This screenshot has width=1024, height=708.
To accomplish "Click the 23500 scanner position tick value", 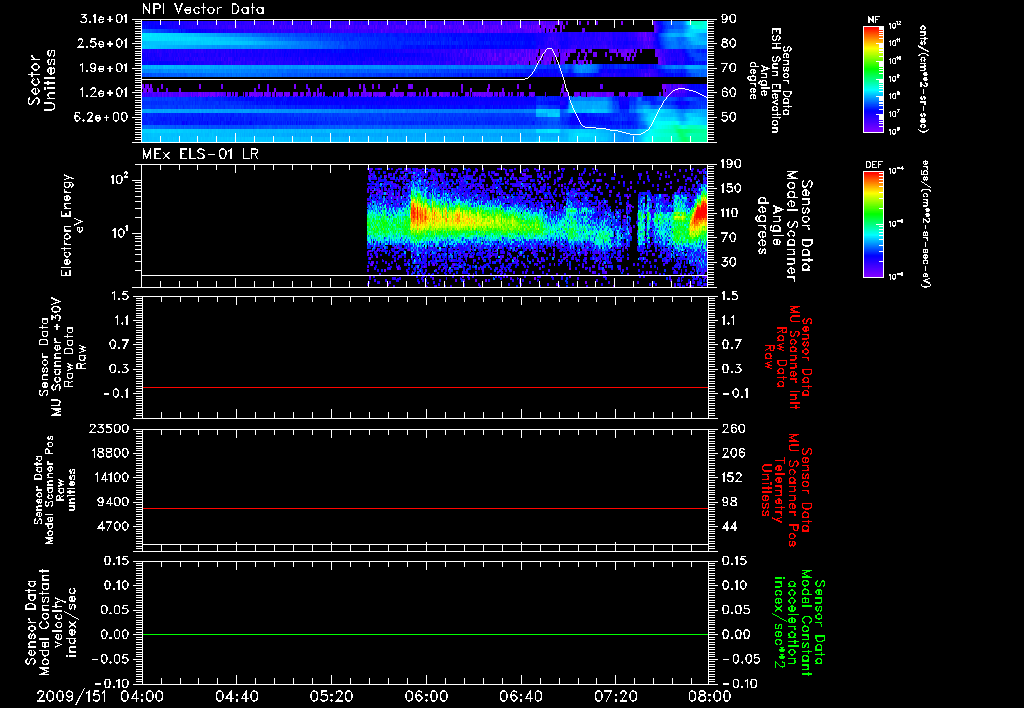I will [109, 429].
